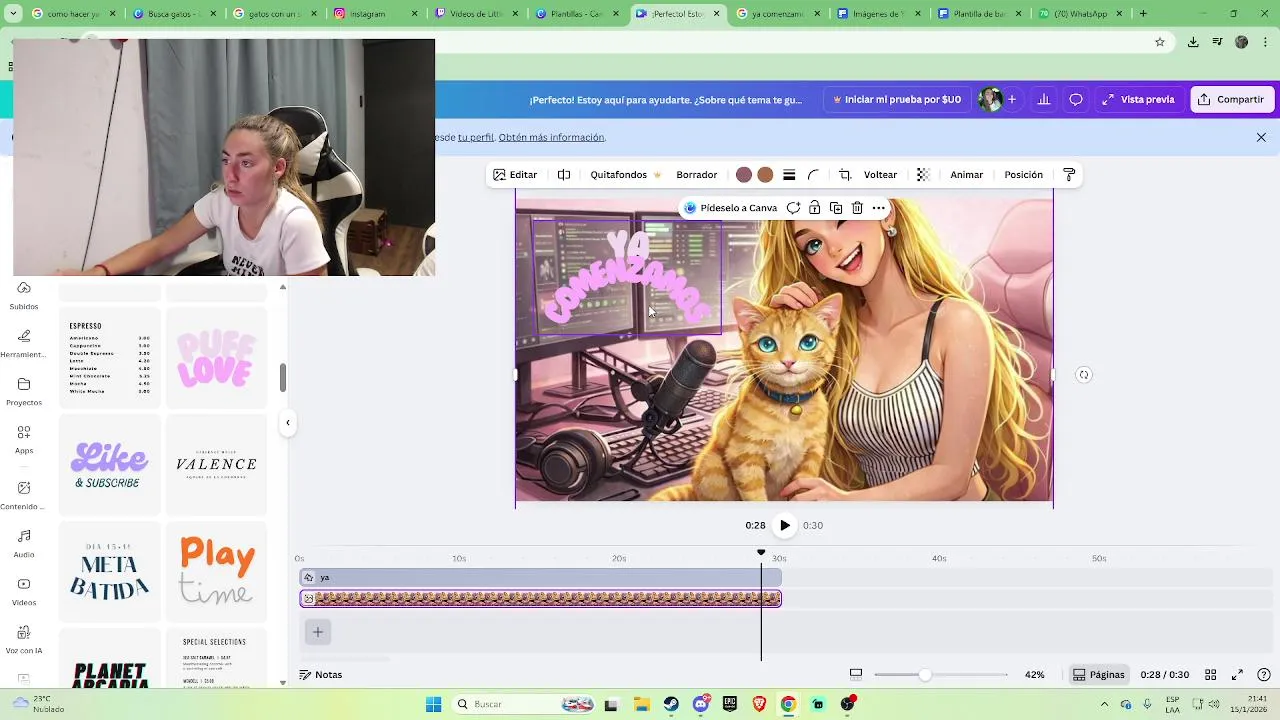The height and width of the screenshot is (720, 1280).
Task: Open the Videos sidebar tab
Action: pos(24,592)
